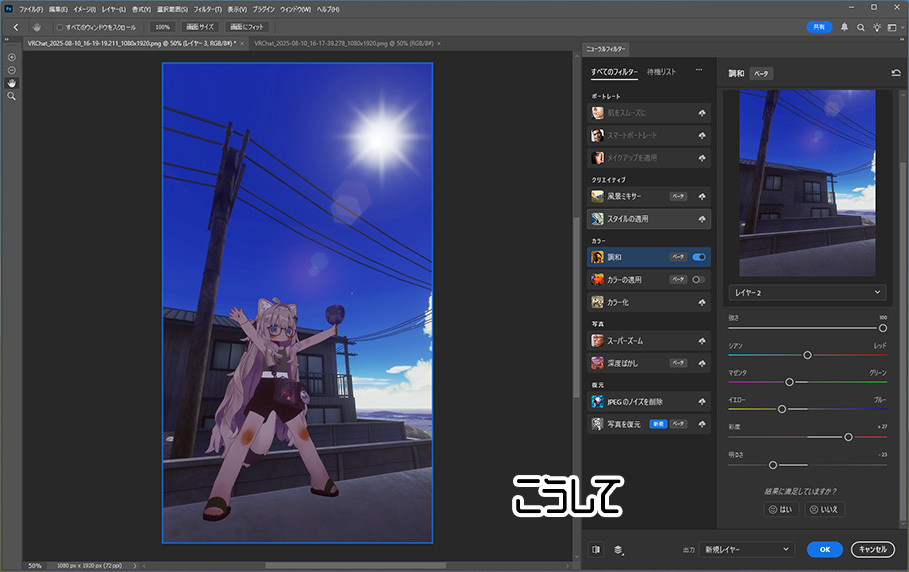Click the シアン–レッド slider handle
Viewport: 909px width, 572px height.
[807, 355]
